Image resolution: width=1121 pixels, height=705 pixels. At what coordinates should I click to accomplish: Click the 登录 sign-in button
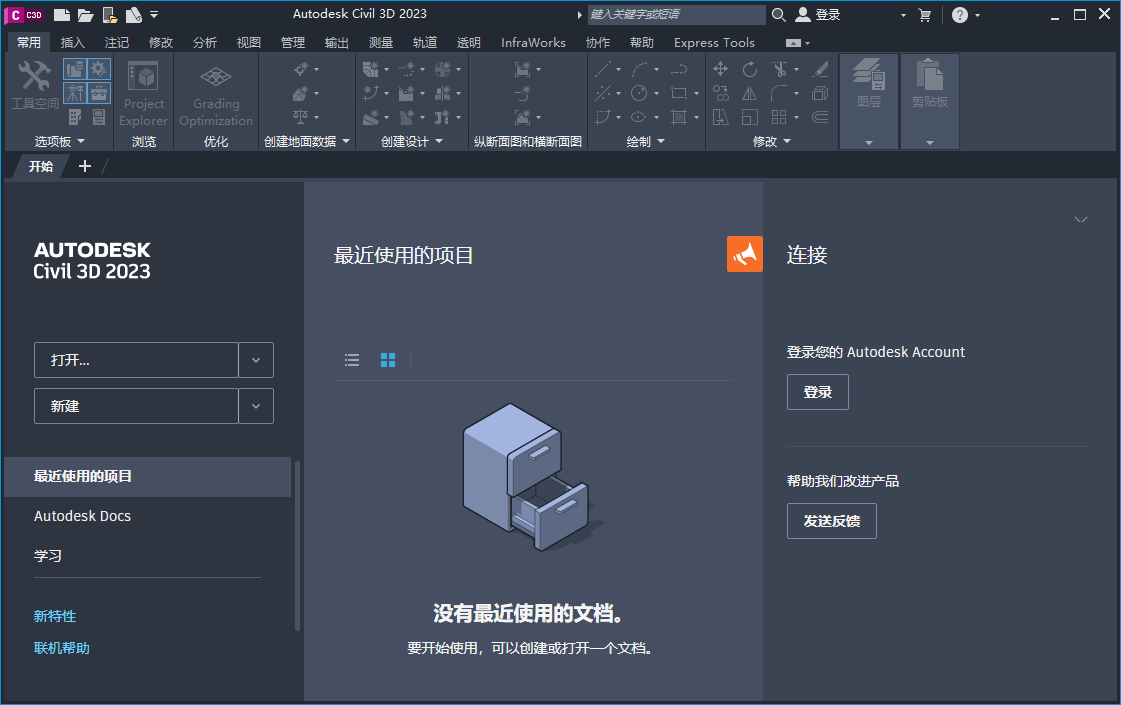pos(817,392)
